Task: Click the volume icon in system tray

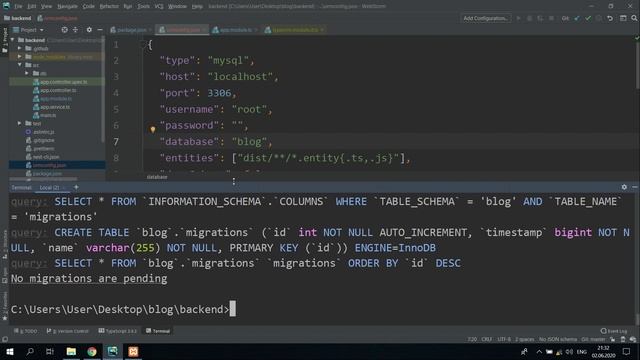Action: [x=569, y=351]
